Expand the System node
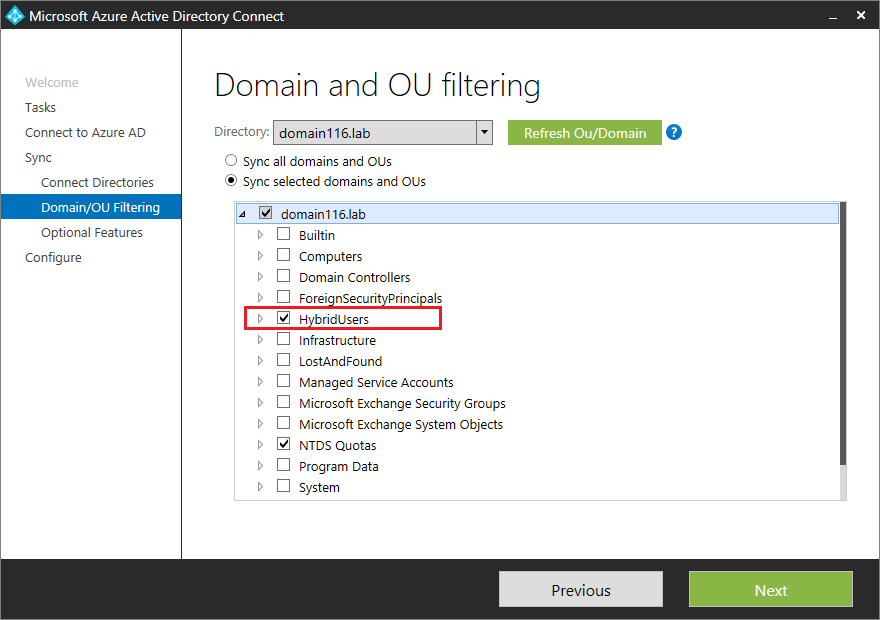 [x=260, y=486]
